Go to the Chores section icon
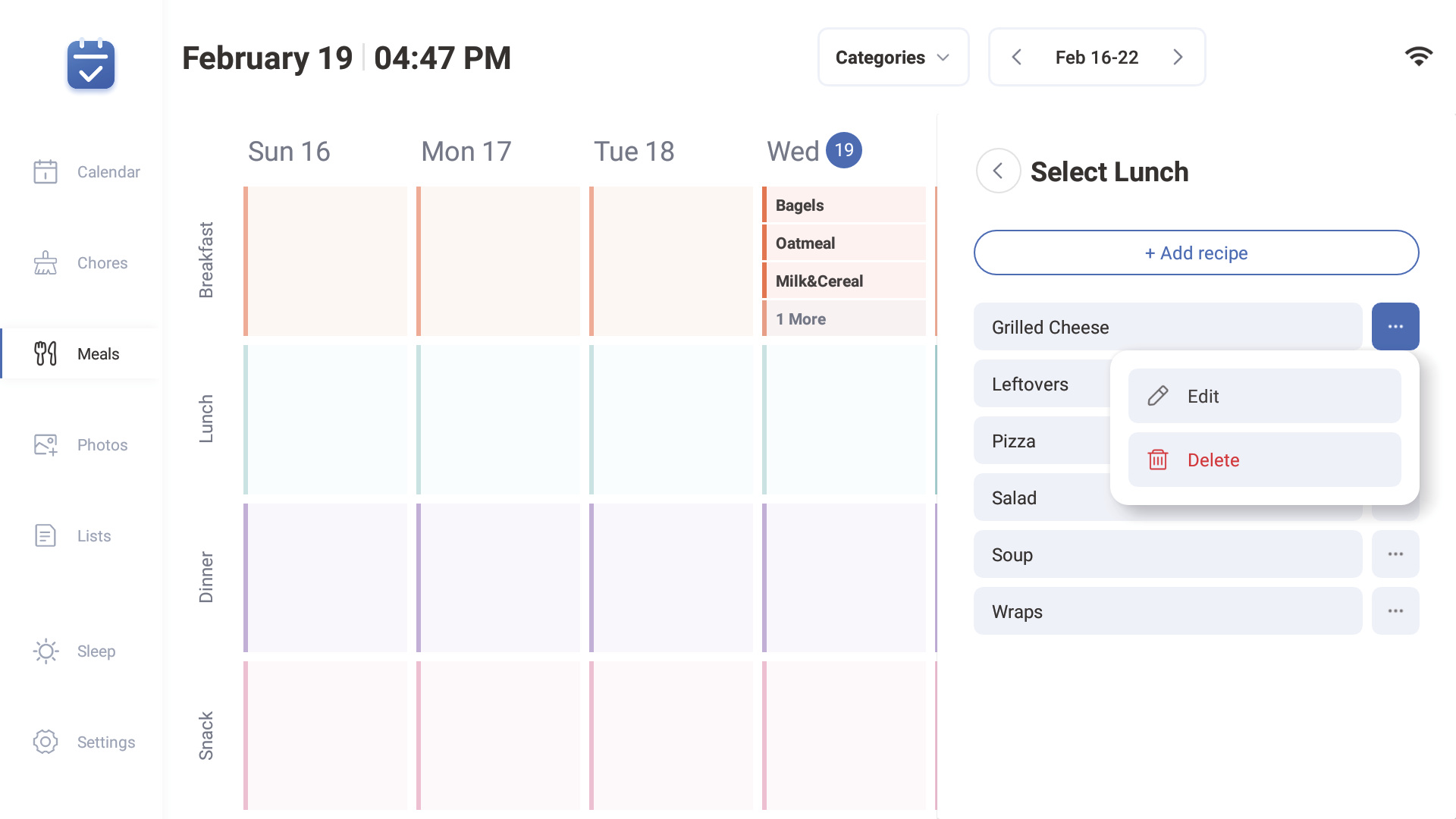Screen dimensions: 1456x819 point(45,263)
